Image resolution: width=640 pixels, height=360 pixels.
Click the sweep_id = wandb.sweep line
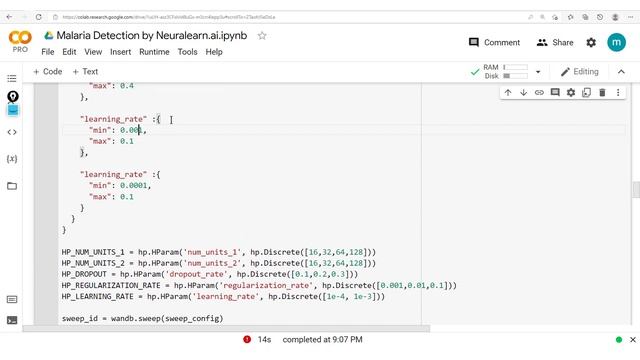click(142, 318)
